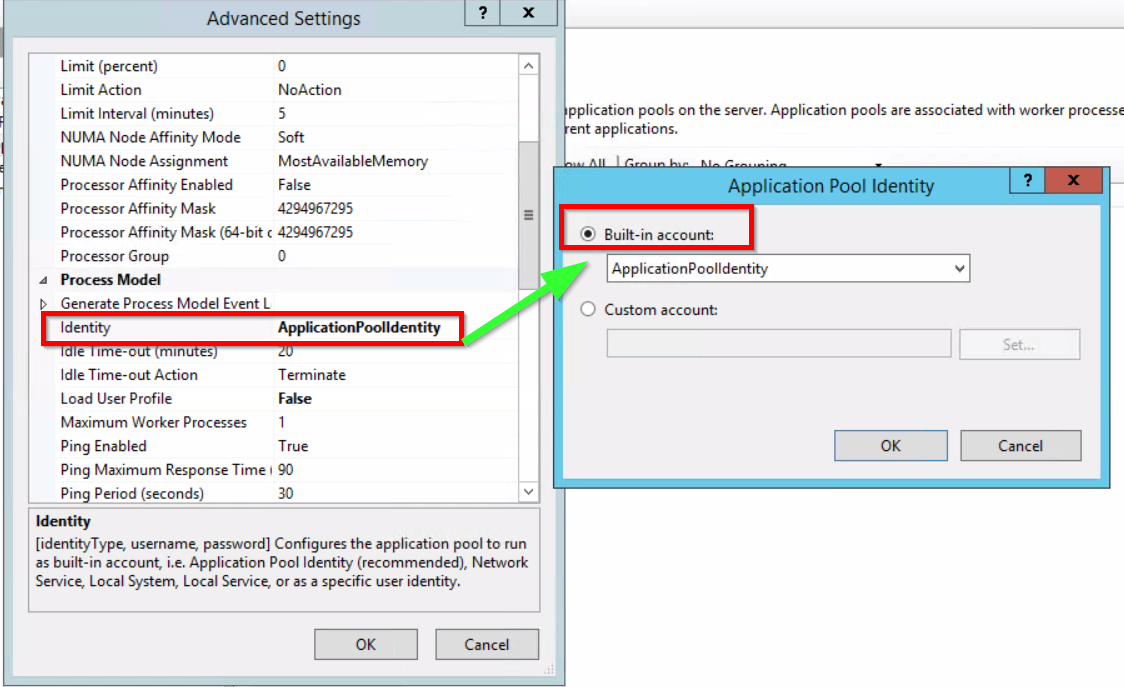1124x687 pixels.
Task: Click the Set... button for custom account
Action: coord(1019,344)
